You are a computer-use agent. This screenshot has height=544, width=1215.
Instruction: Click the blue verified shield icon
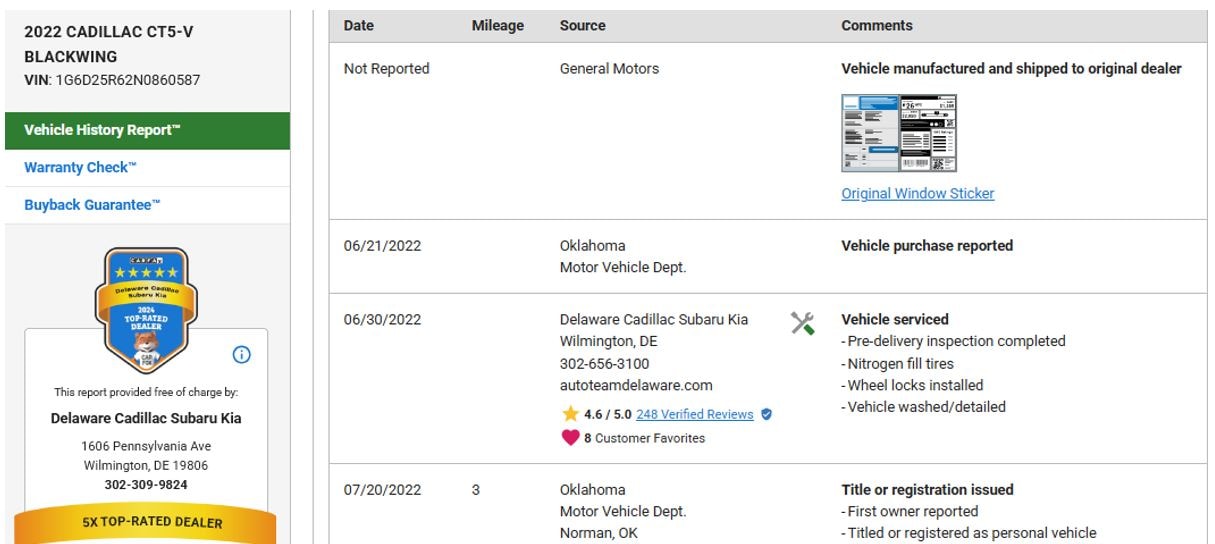coord(767,414)
